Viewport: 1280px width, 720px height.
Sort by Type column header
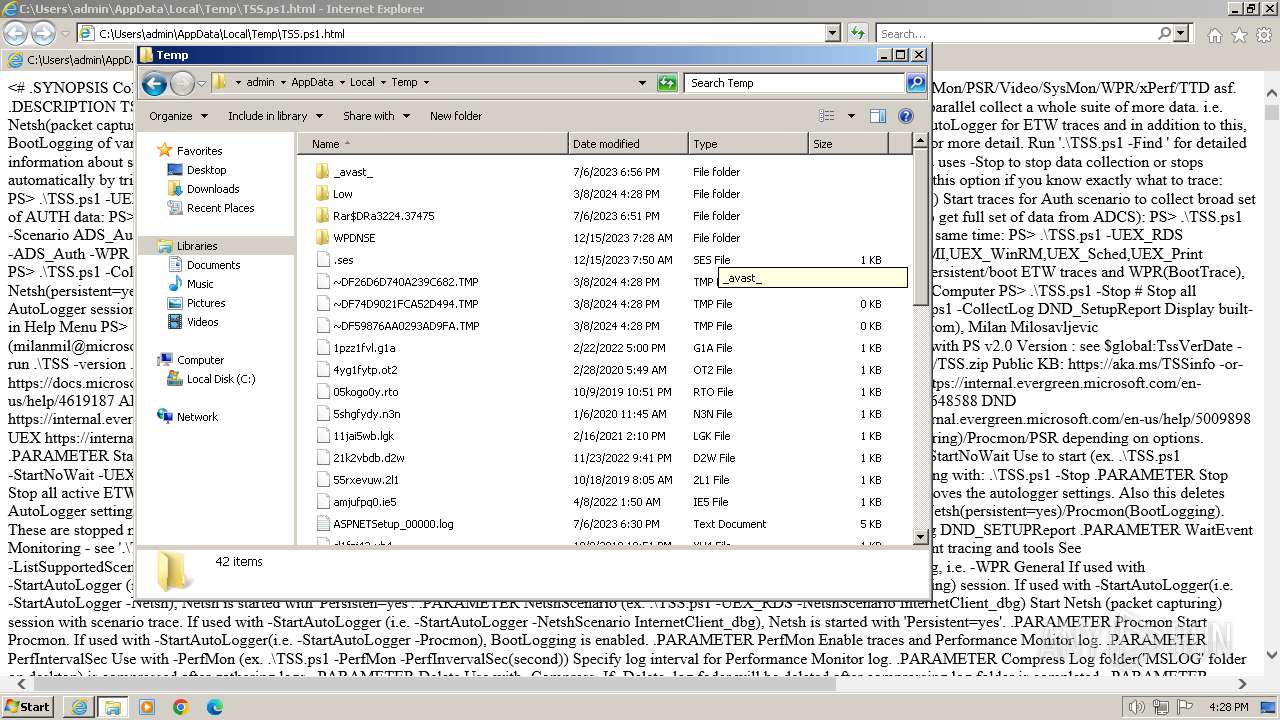748,144
